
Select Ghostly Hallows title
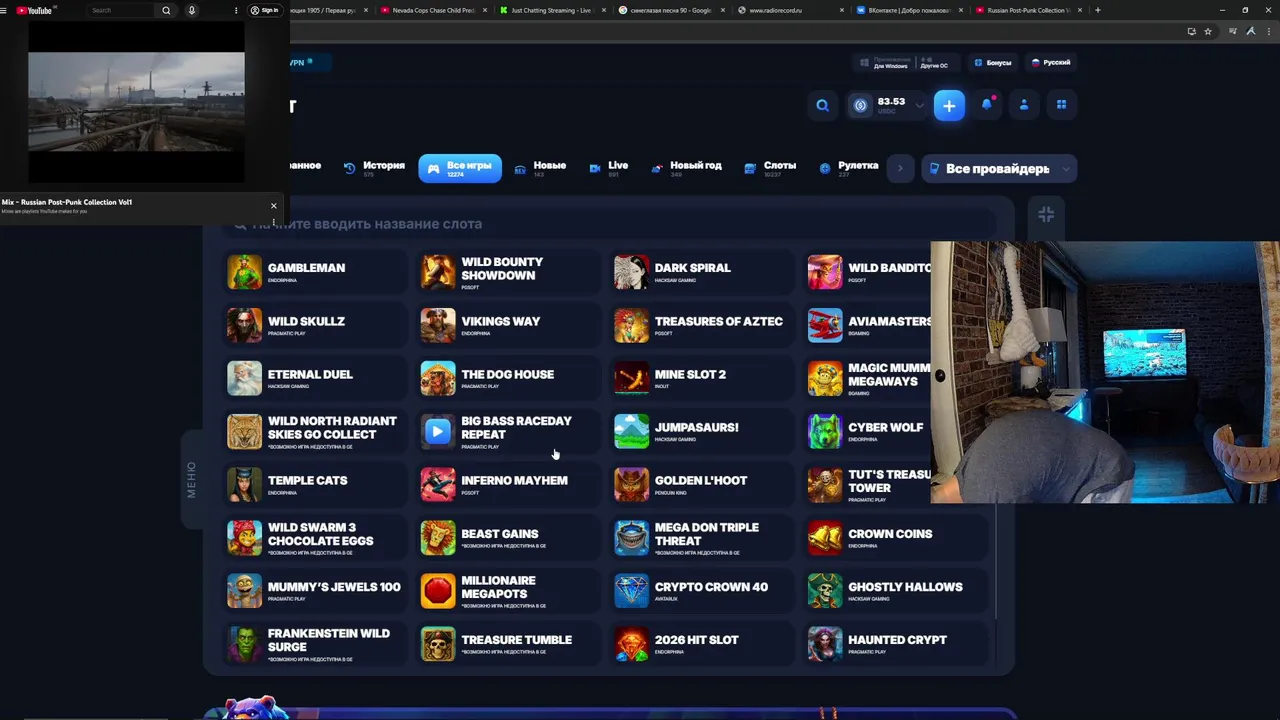(905, 587)
